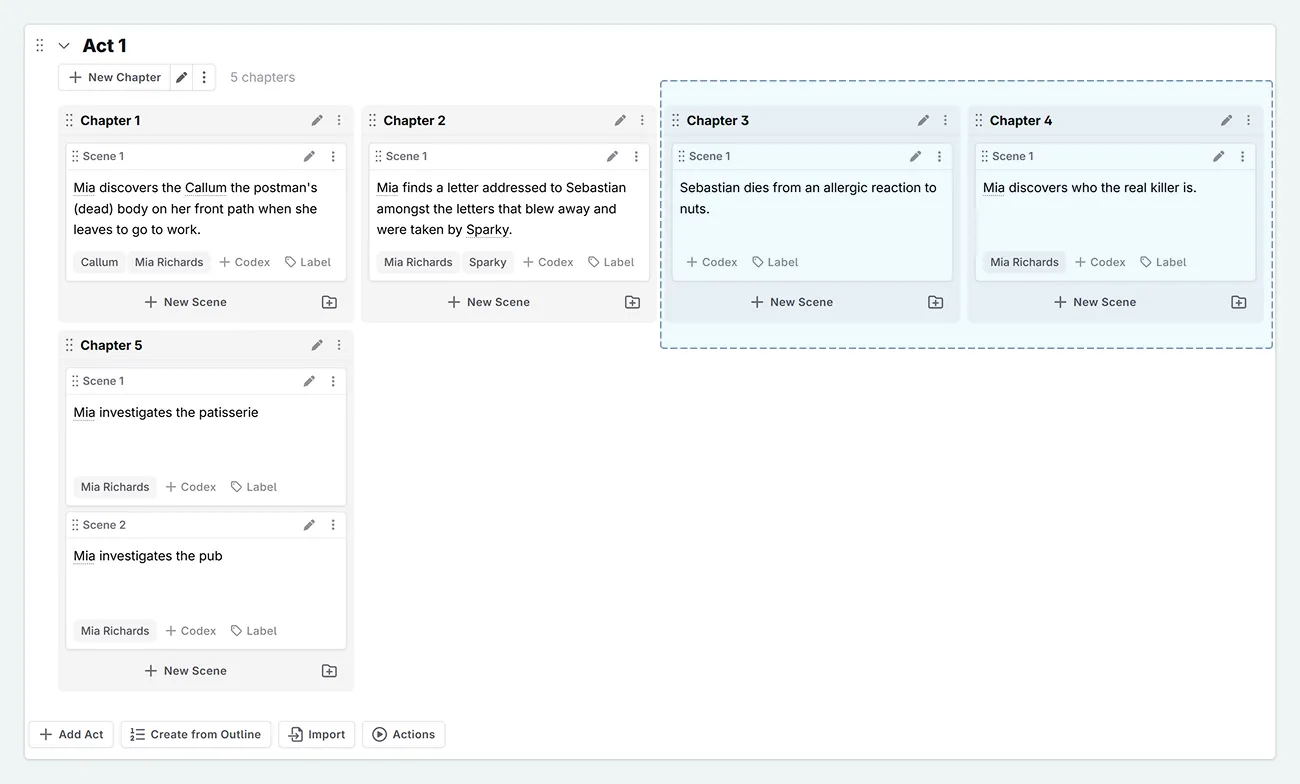Add a Codex entry to the nut allergy scene
Image resolution: width=1300 pixels, height=784 pixels.
coord(711,261)
